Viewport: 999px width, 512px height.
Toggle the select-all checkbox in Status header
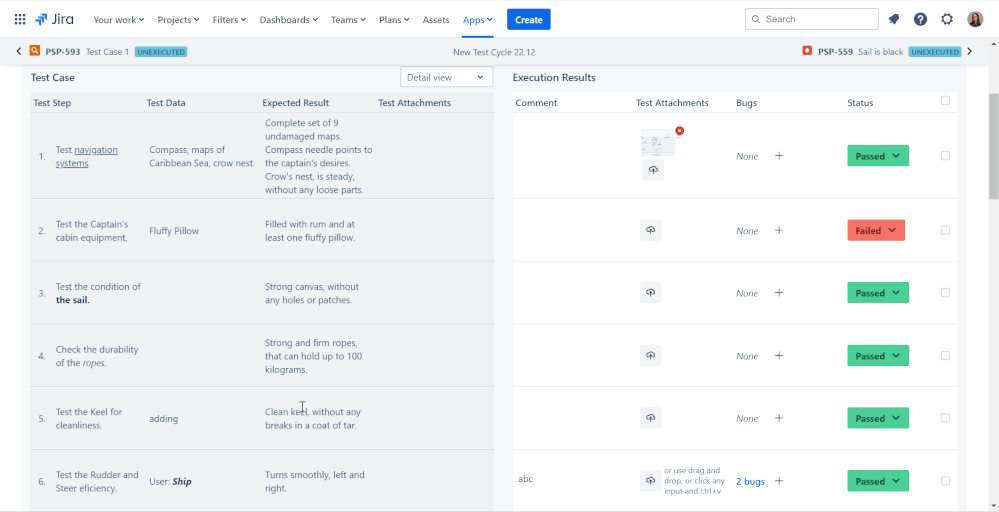tap(945, 101)
